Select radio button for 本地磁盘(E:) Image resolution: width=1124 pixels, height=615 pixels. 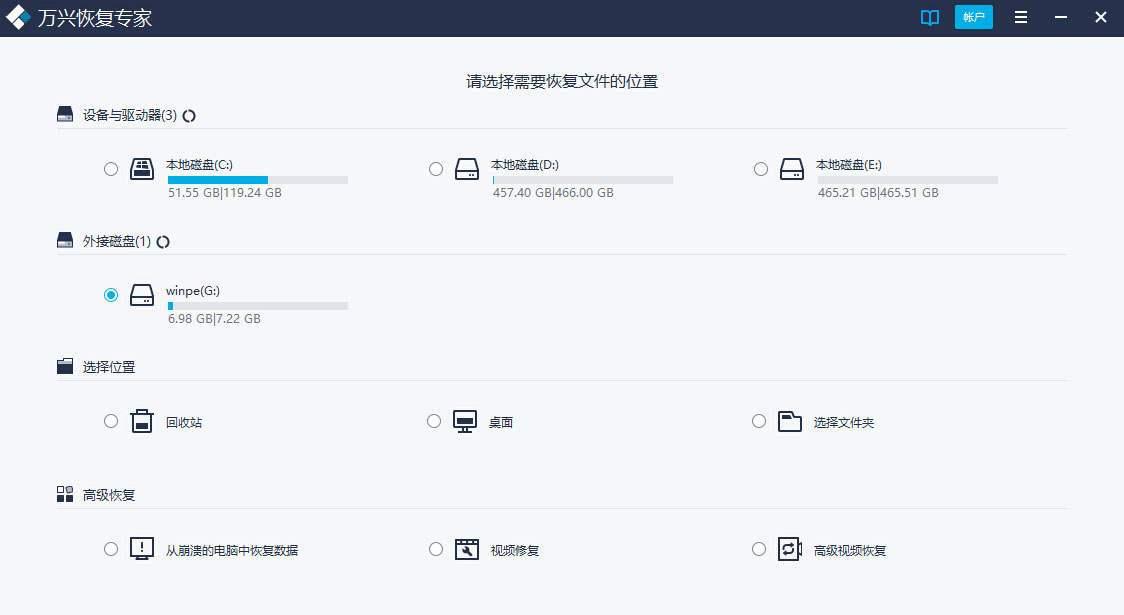pos(761,169)
